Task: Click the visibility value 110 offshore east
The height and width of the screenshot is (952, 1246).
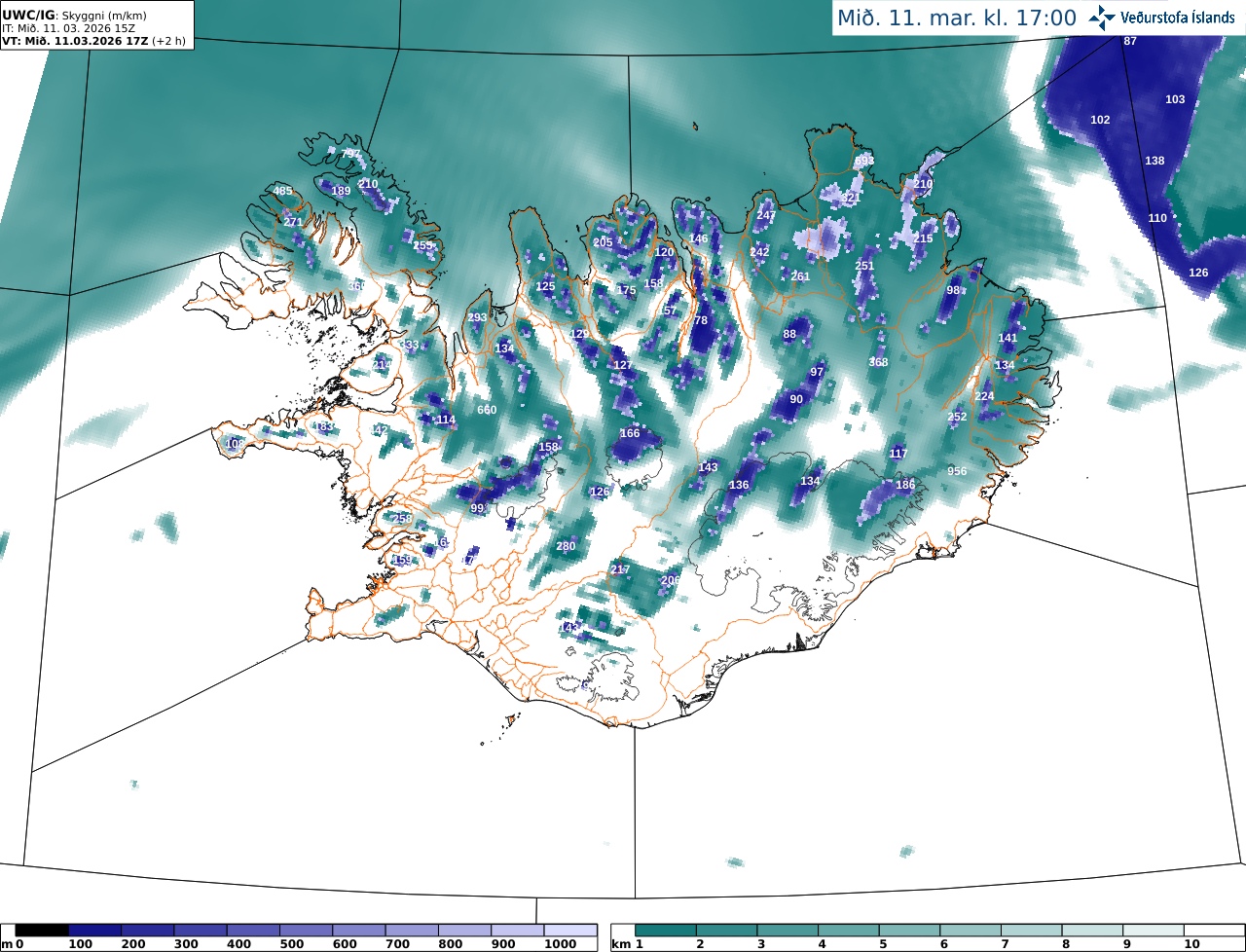Action: tap(1157, 218)
